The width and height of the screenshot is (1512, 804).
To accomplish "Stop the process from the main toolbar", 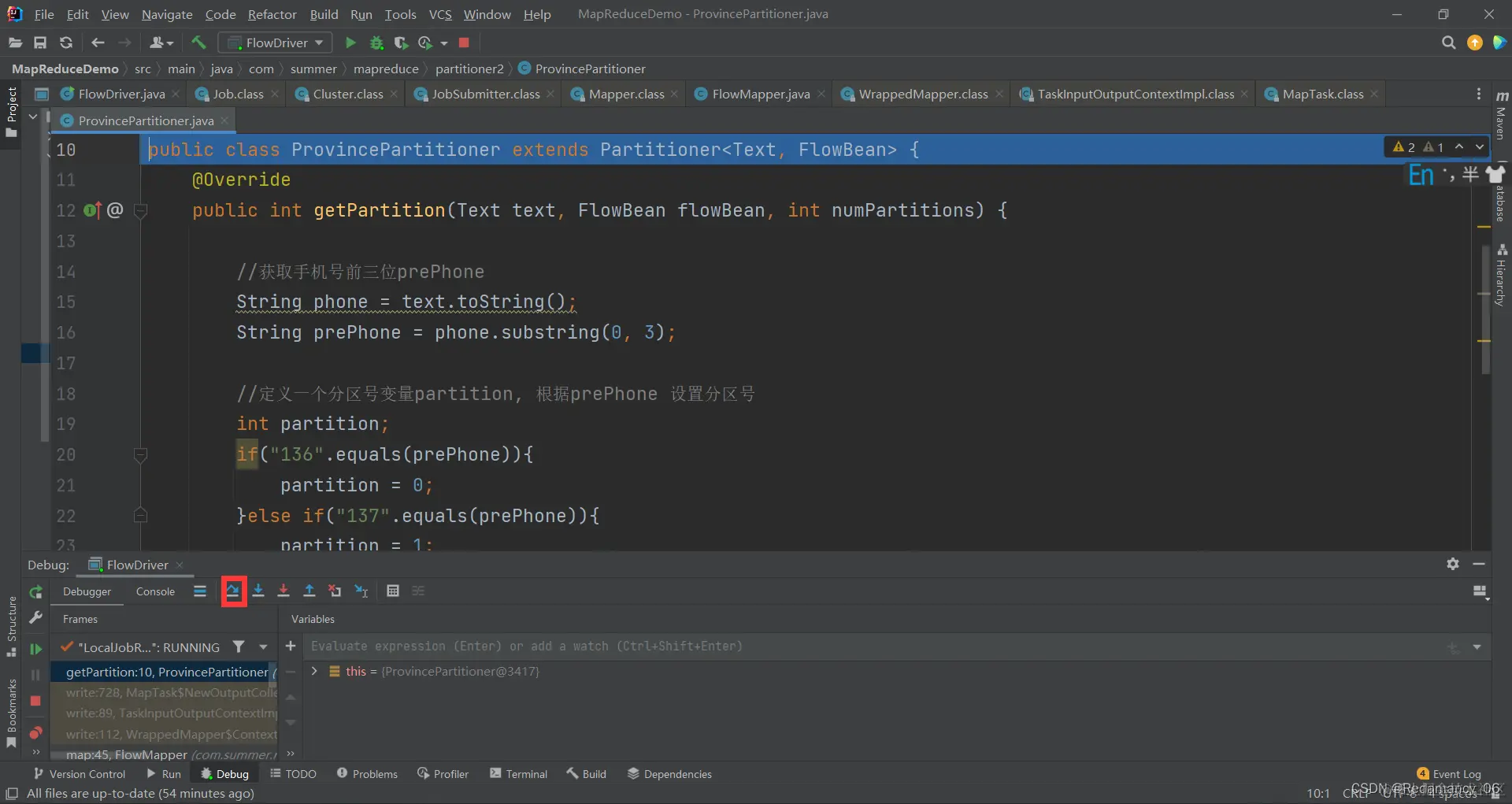I will click(x=464, y=43).
